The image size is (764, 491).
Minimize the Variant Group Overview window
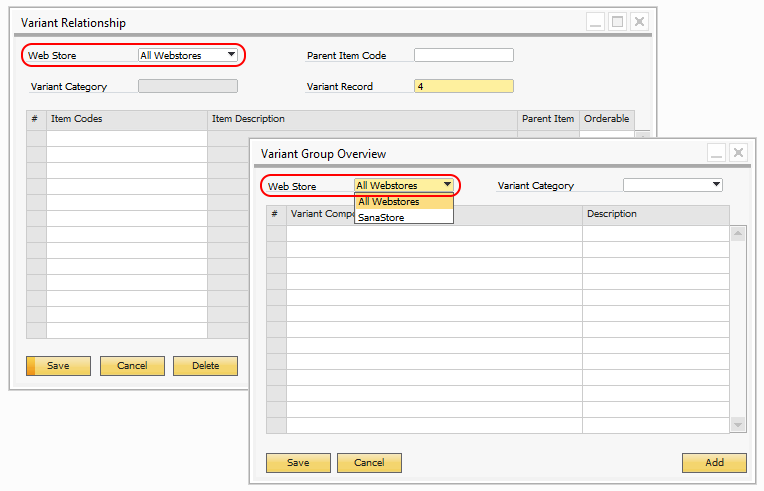point(716,153)
